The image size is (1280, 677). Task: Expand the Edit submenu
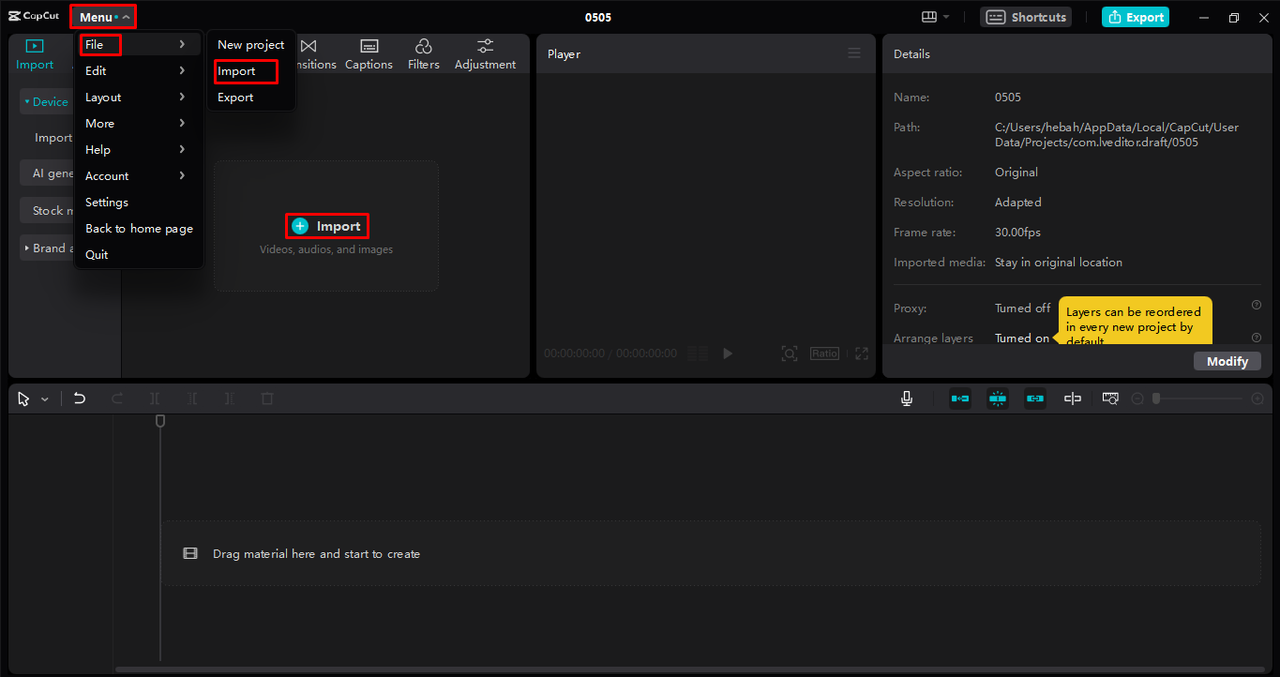(x=135, y=71)
